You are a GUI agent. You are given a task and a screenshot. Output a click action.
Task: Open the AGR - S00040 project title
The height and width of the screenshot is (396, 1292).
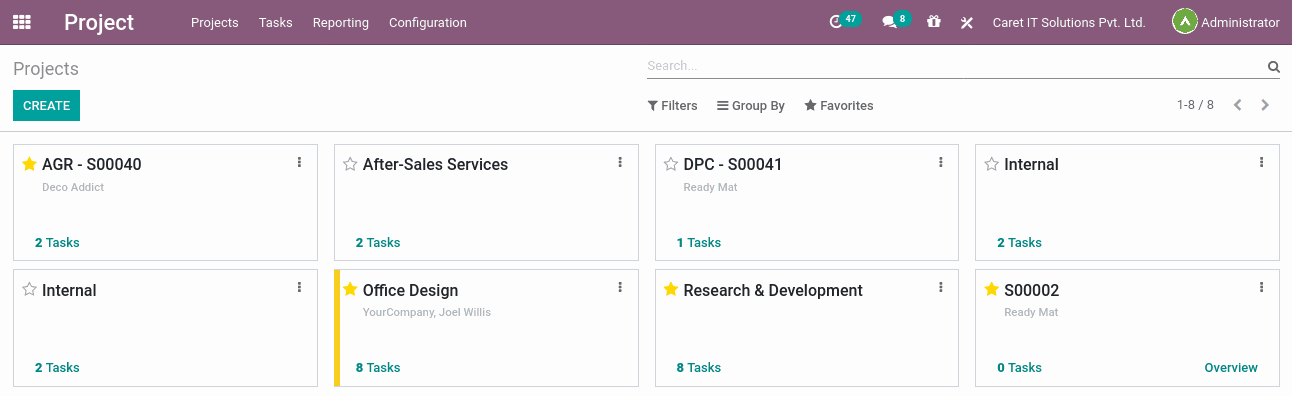click(92, 164)
